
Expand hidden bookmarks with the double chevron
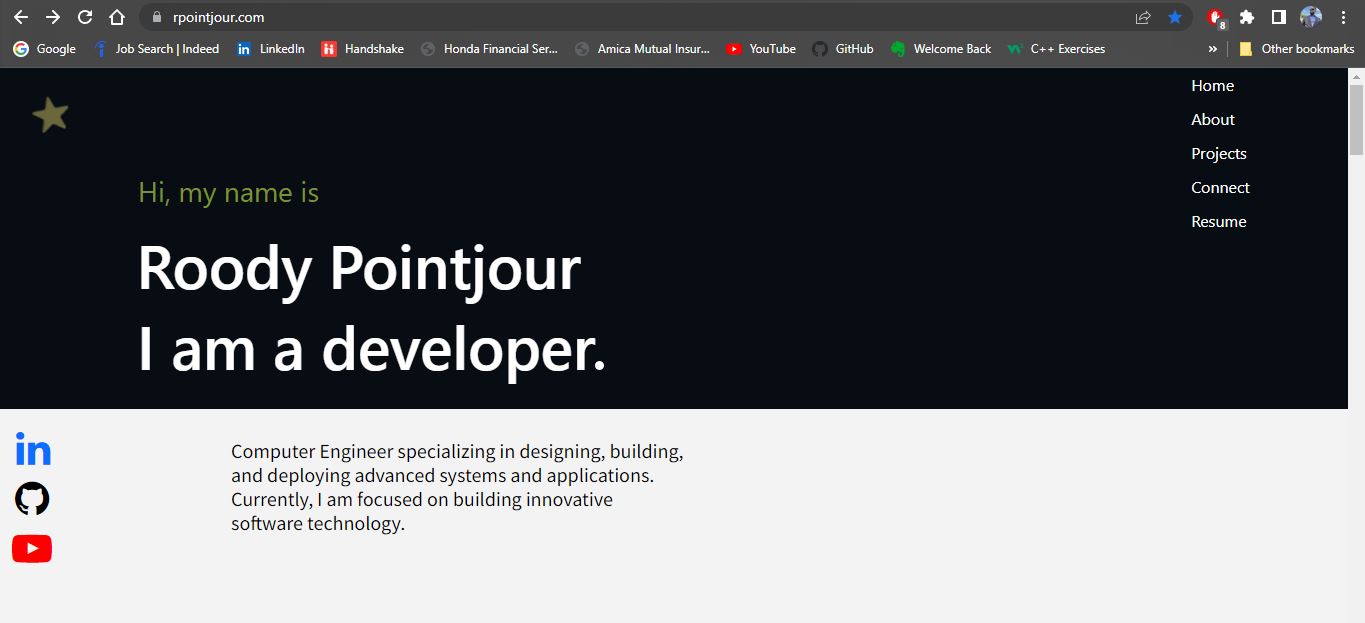[1212, 48]
